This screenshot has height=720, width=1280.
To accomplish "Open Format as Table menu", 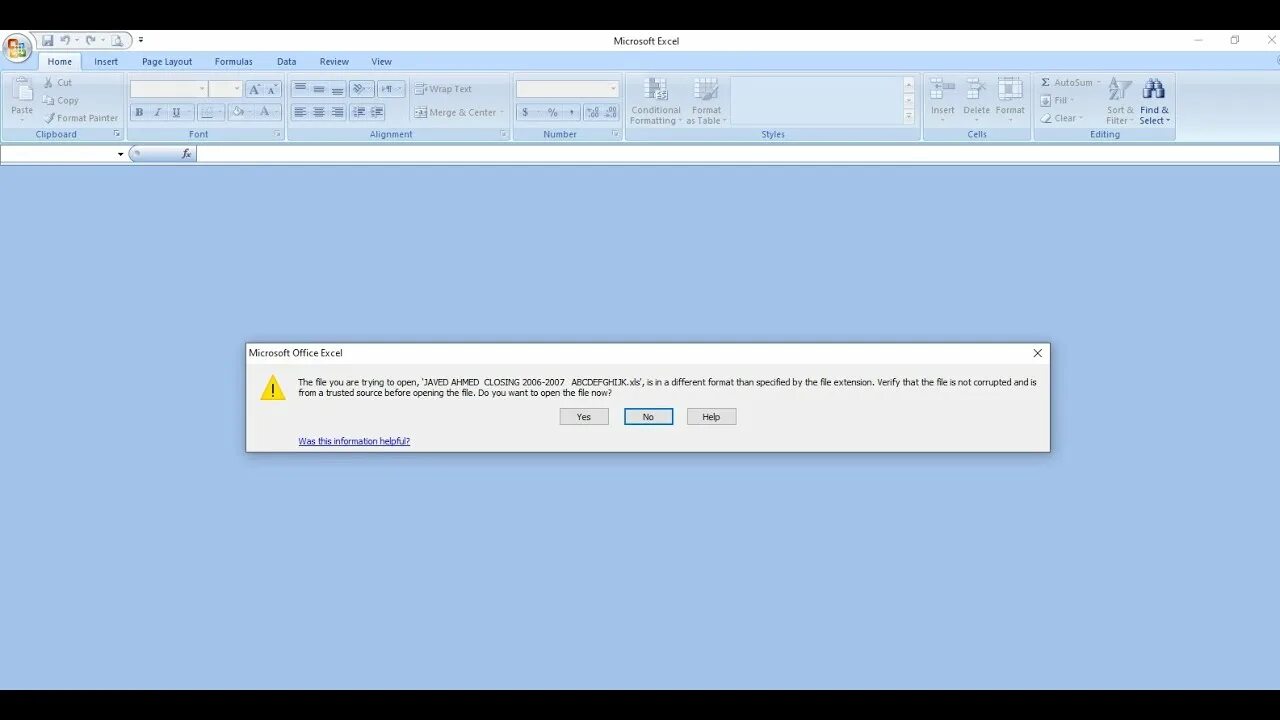I will coord(706,101).
